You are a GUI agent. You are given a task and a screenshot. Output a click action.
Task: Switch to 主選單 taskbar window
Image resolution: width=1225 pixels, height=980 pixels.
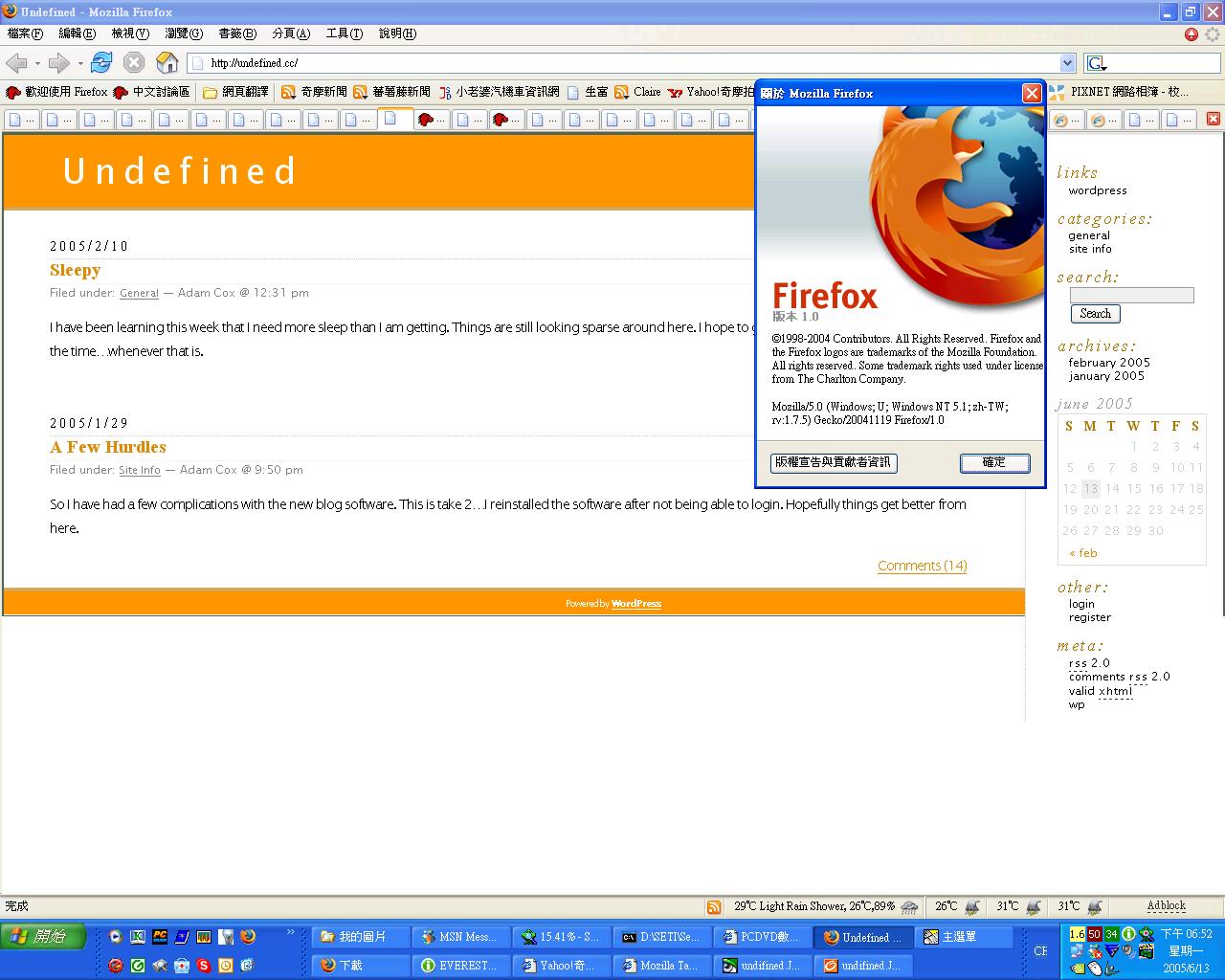click(x=965, y=938)
